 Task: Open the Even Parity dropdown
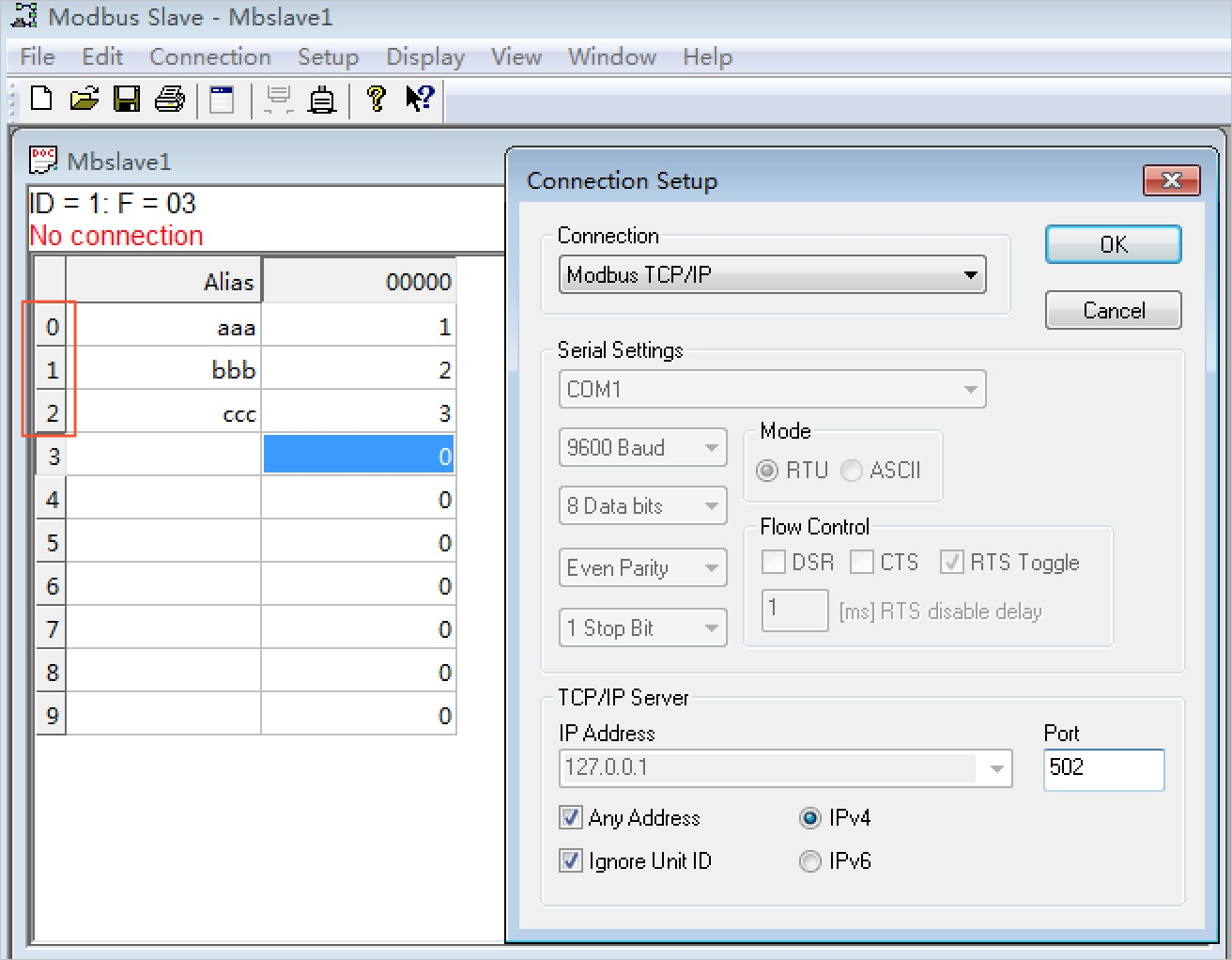coord(643,568)
